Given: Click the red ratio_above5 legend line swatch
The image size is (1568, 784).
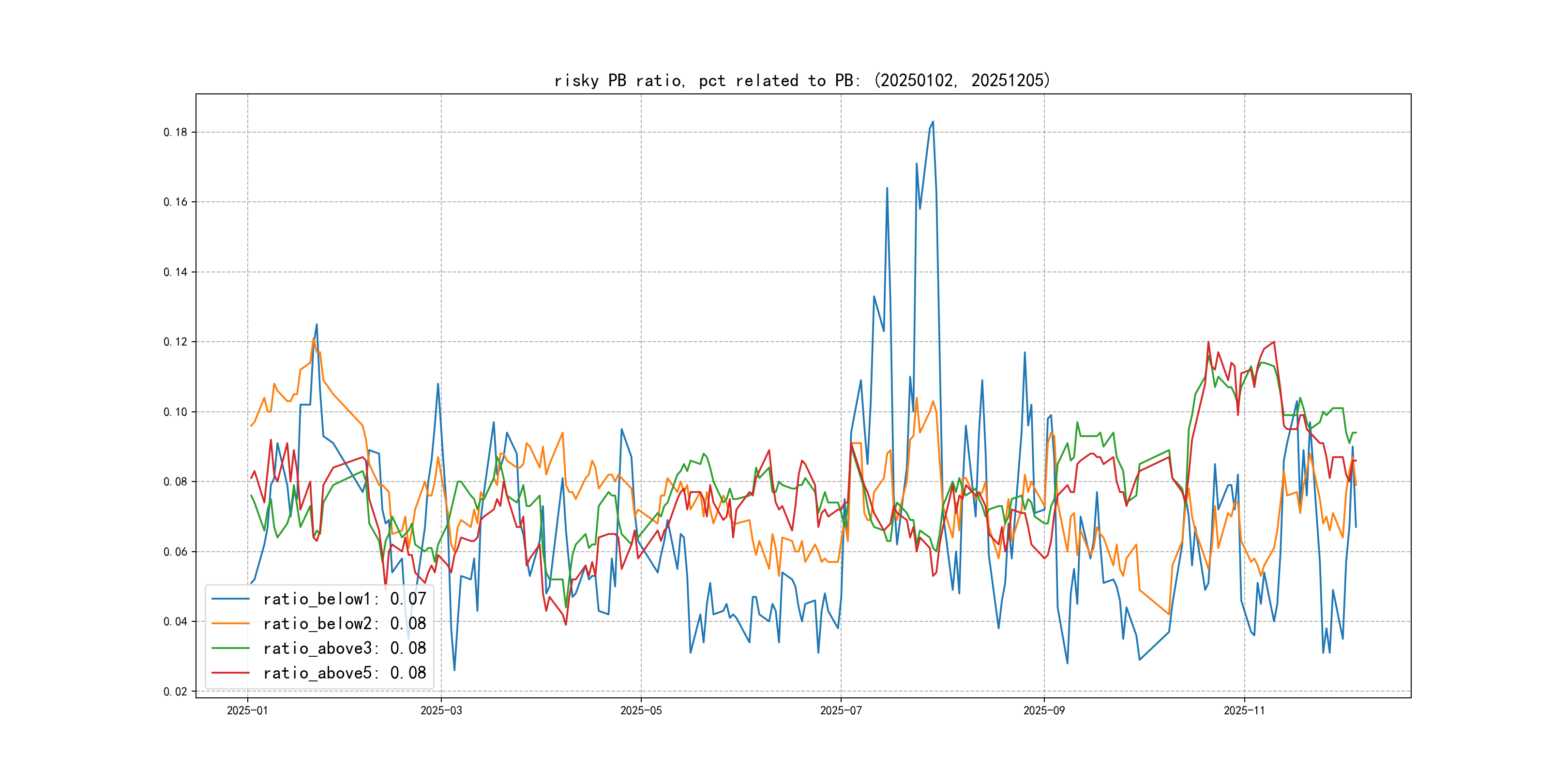Looking at the screenshot, I should click(230, 673).
